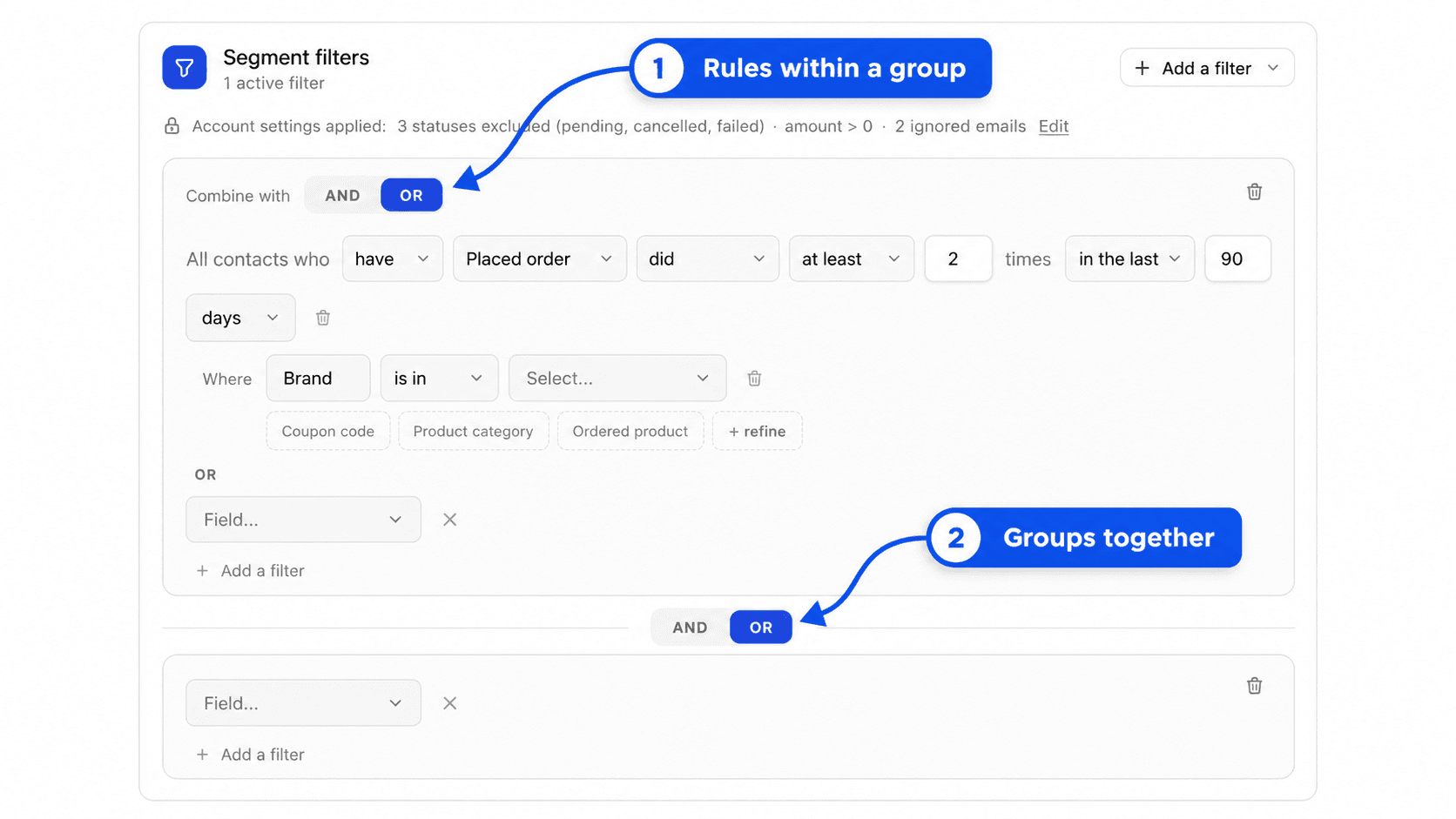This screenshot has width=1456, height=819.
Task: Open the Placed order event dropdown
Action: coord(540,258)
